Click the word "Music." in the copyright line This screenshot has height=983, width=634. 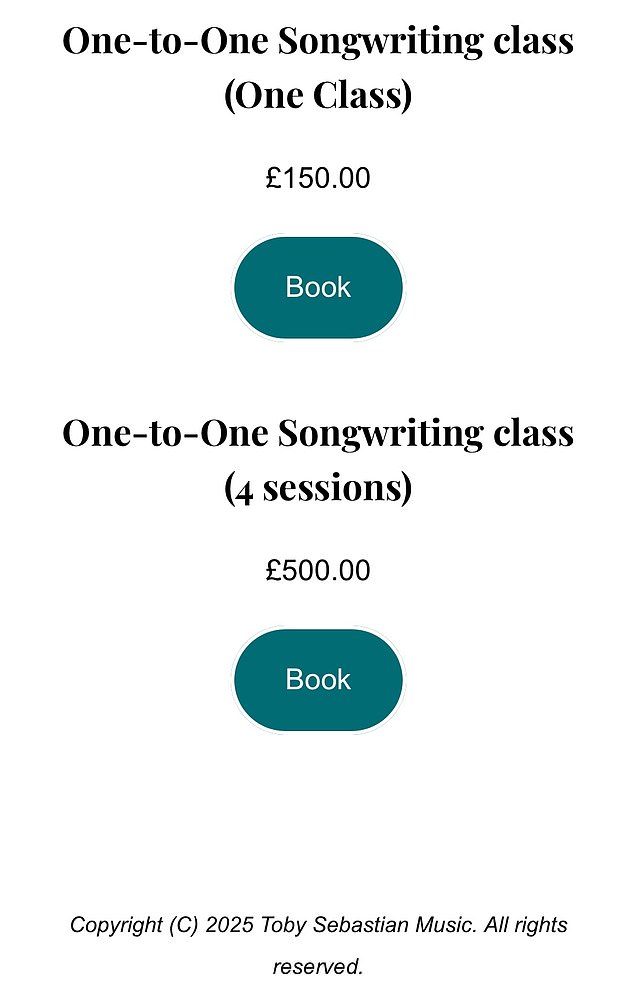(x=447, y=925)
